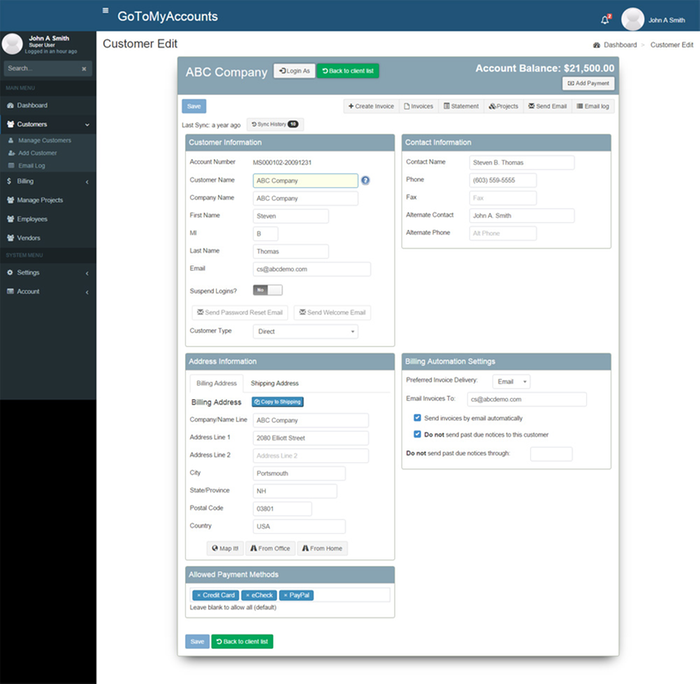Click the Add Payment button

tap(588, 83)
